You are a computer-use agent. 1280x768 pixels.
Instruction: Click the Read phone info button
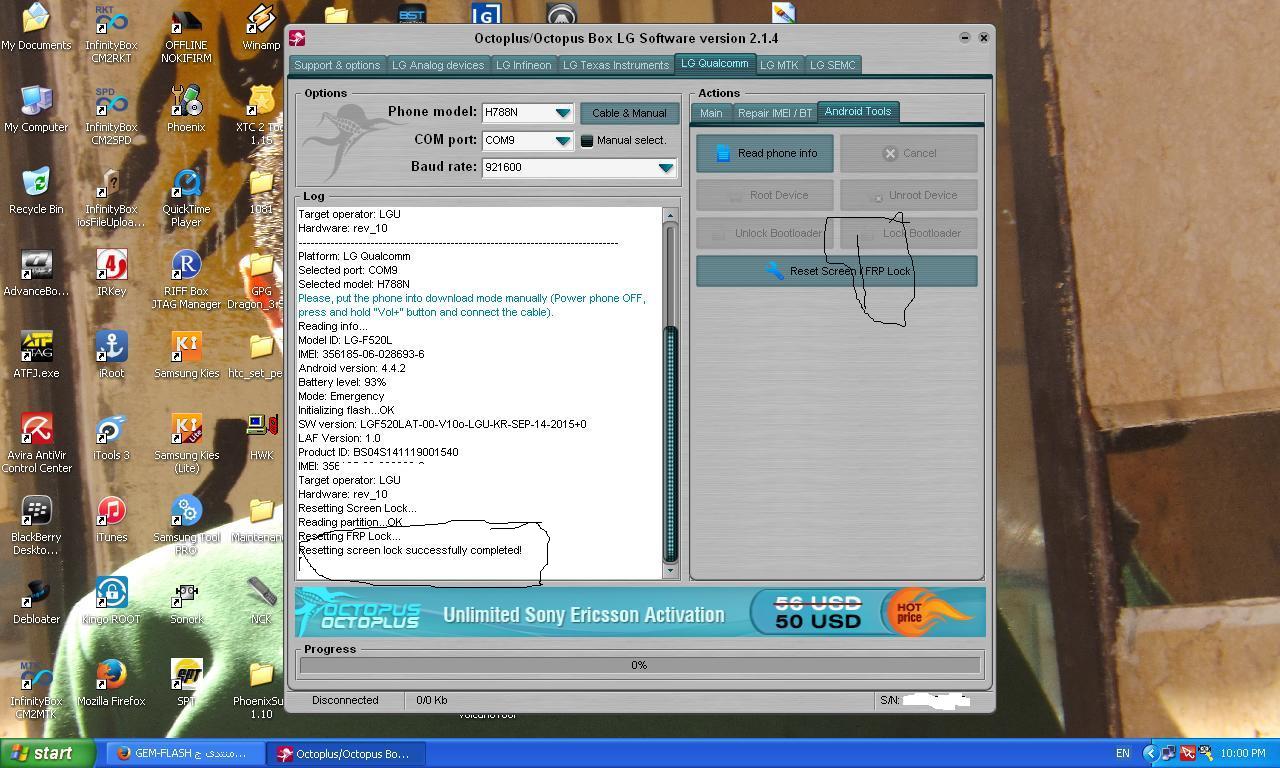click(765, 153)
